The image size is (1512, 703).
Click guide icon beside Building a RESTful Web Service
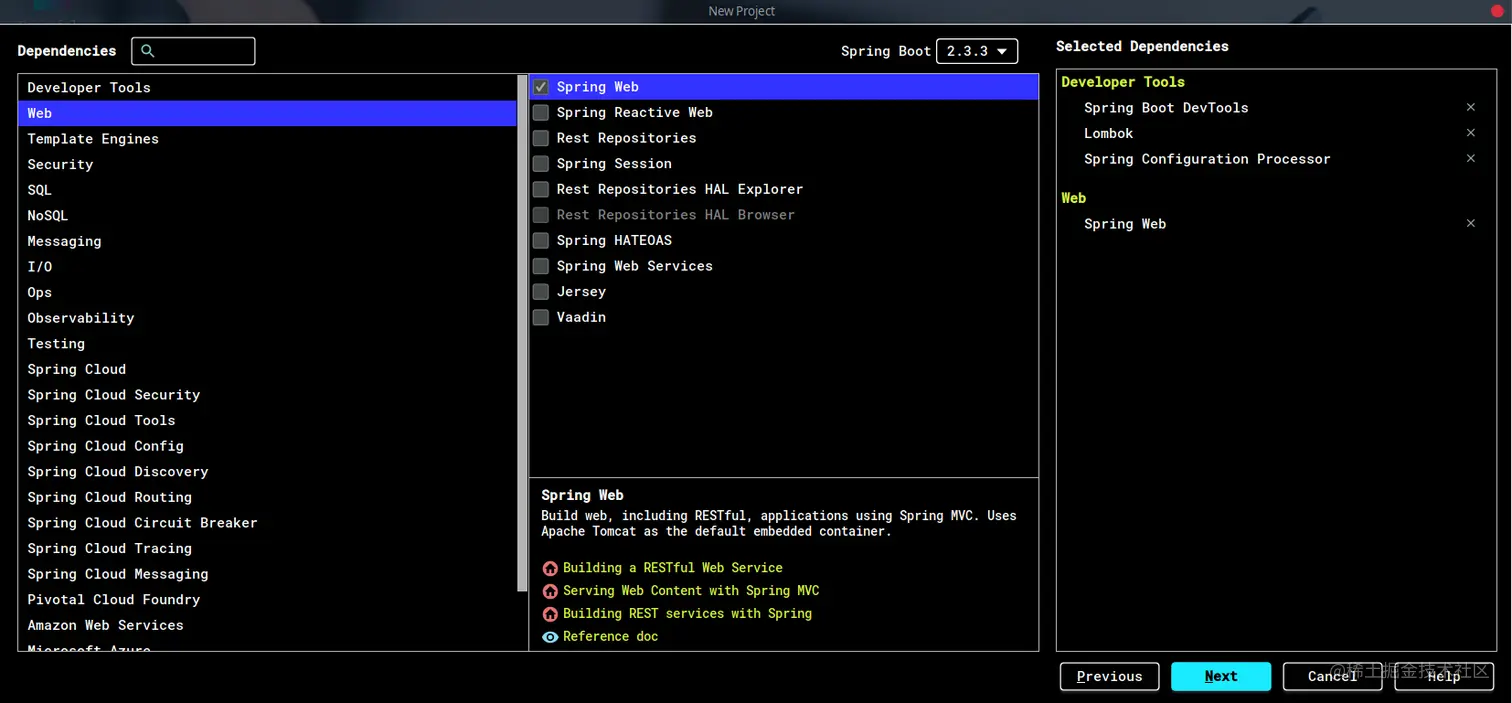tap(550, 568)
